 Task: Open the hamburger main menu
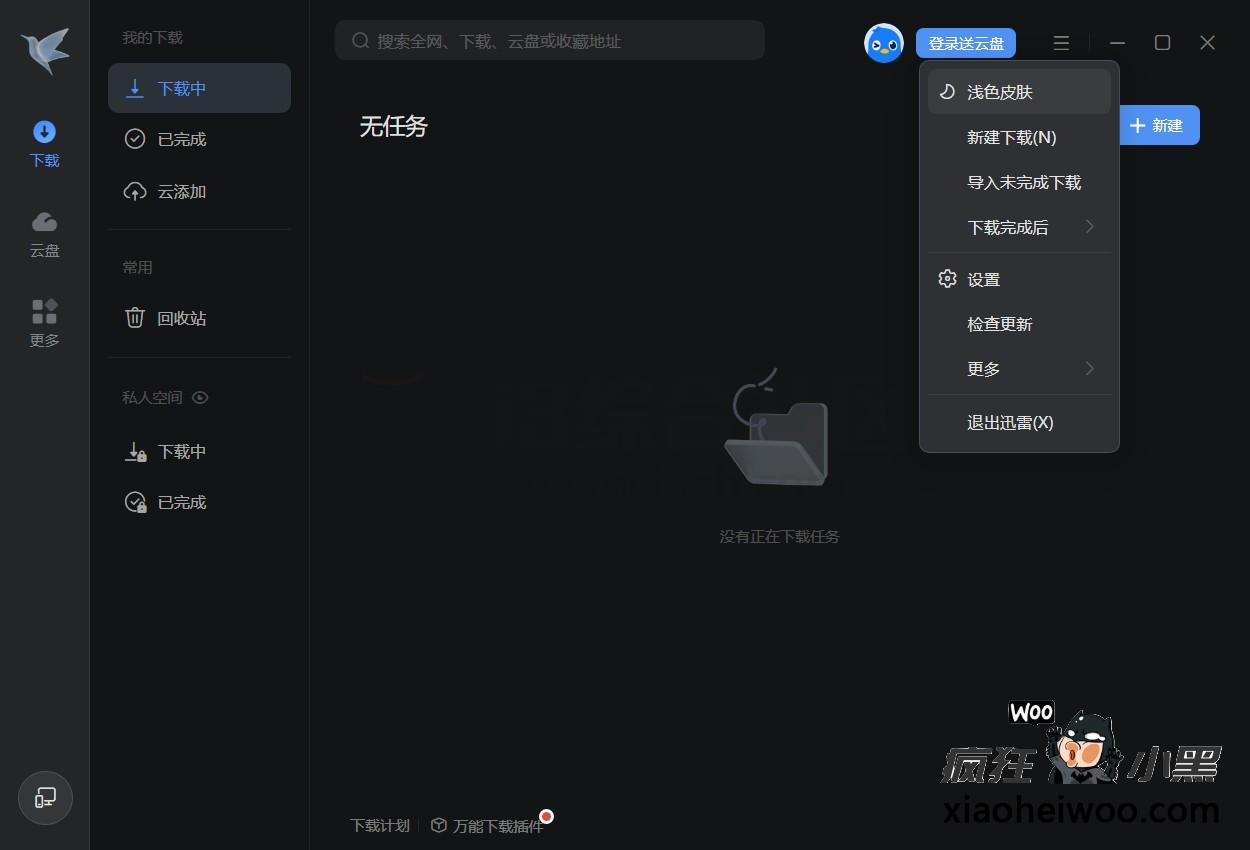pyautogui.click(x=1061, y=43)
